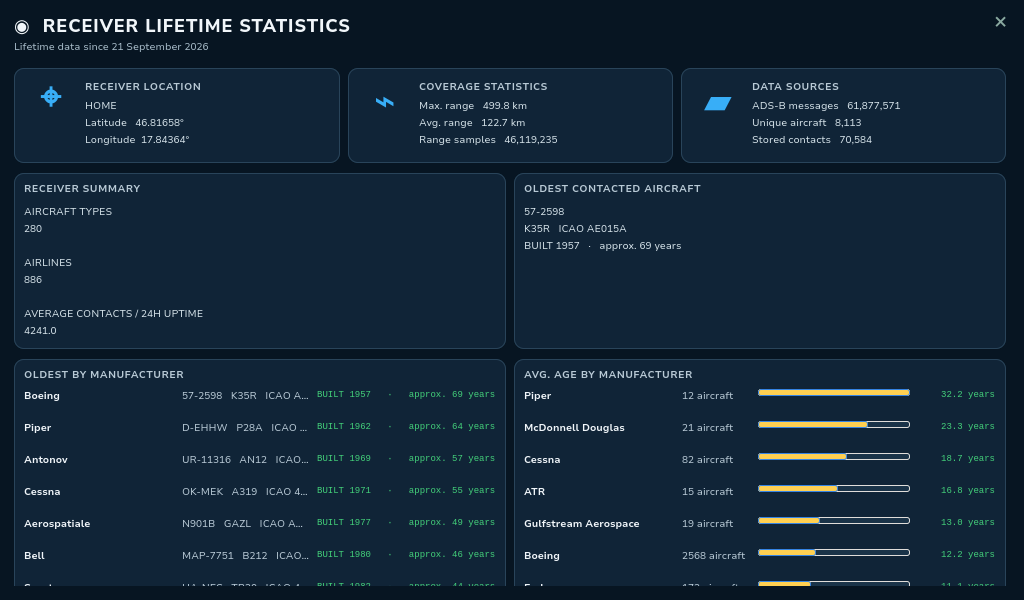
Task: Select the airlines value 886
Action: 33,279
